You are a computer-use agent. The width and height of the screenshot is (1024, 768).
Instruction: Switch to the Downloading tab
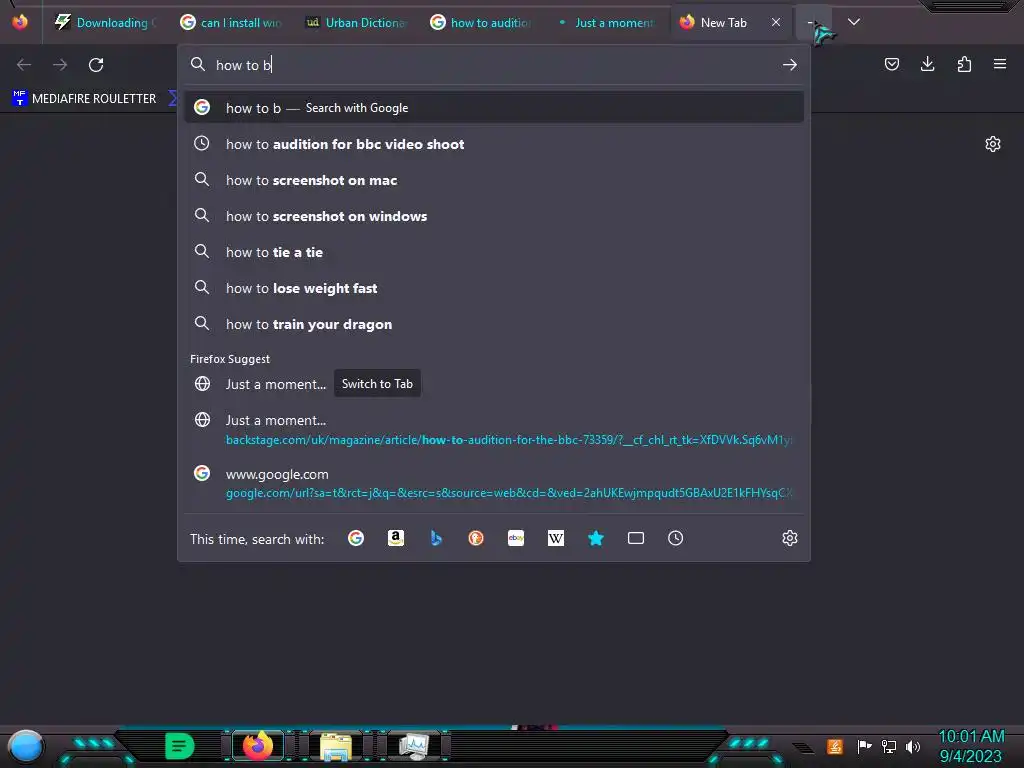105,22
